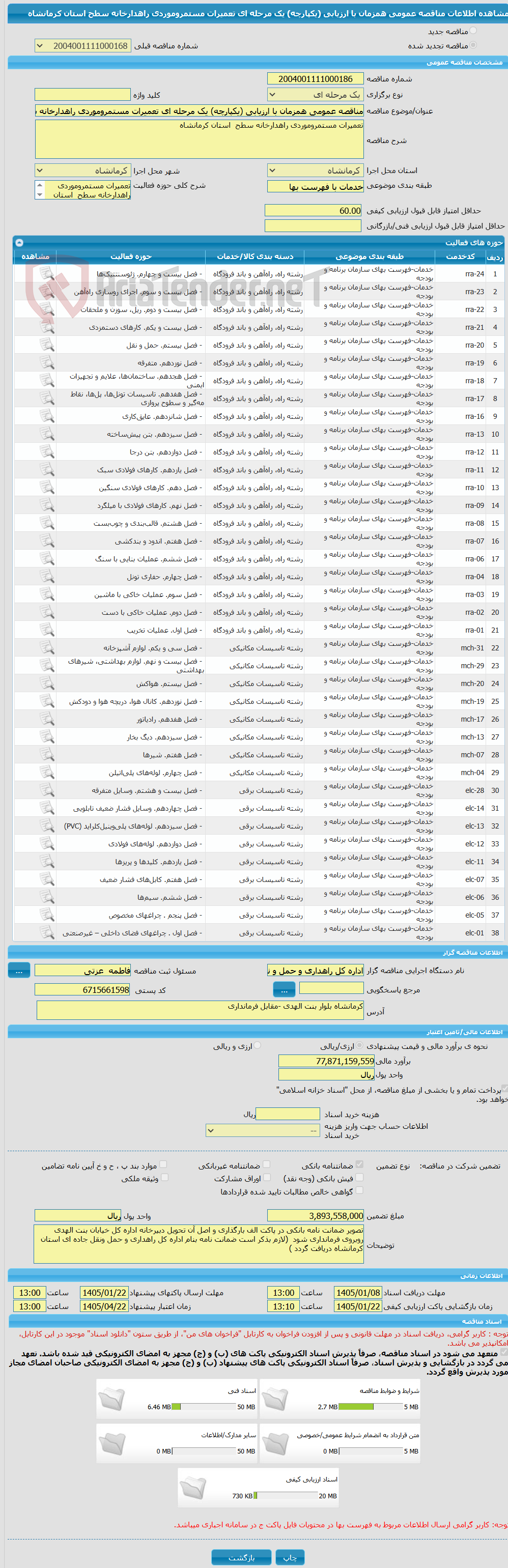Open the شهر محل اجرا dropdown
508x1568 pixels.
pos(83,170)
